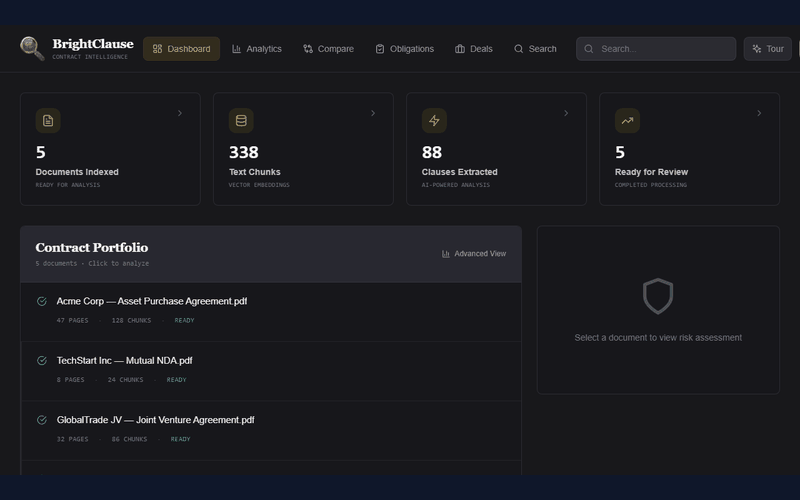Click the READY status for GlobalTrade JV

click(180, 439)
